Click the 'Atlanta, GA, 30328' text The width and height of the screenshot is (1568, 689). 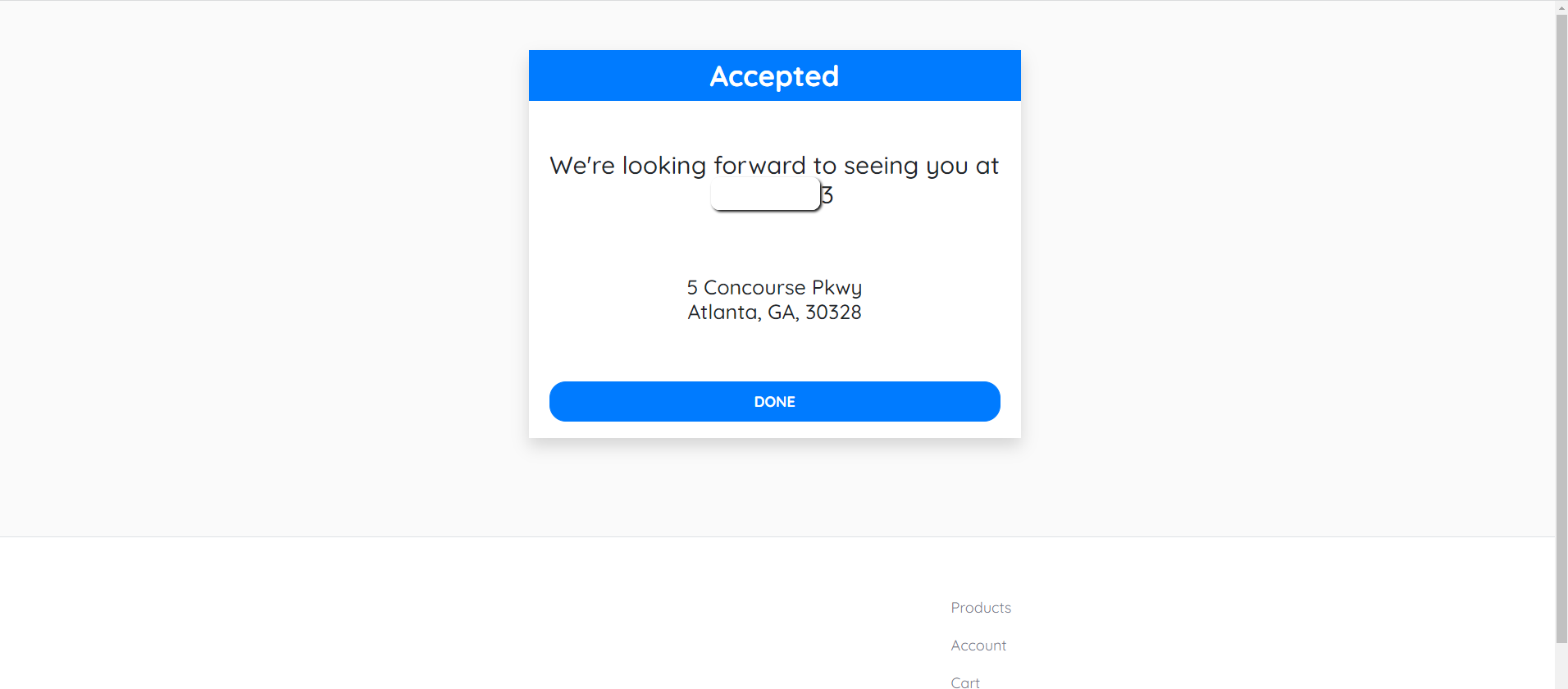[x=774, y=313]
